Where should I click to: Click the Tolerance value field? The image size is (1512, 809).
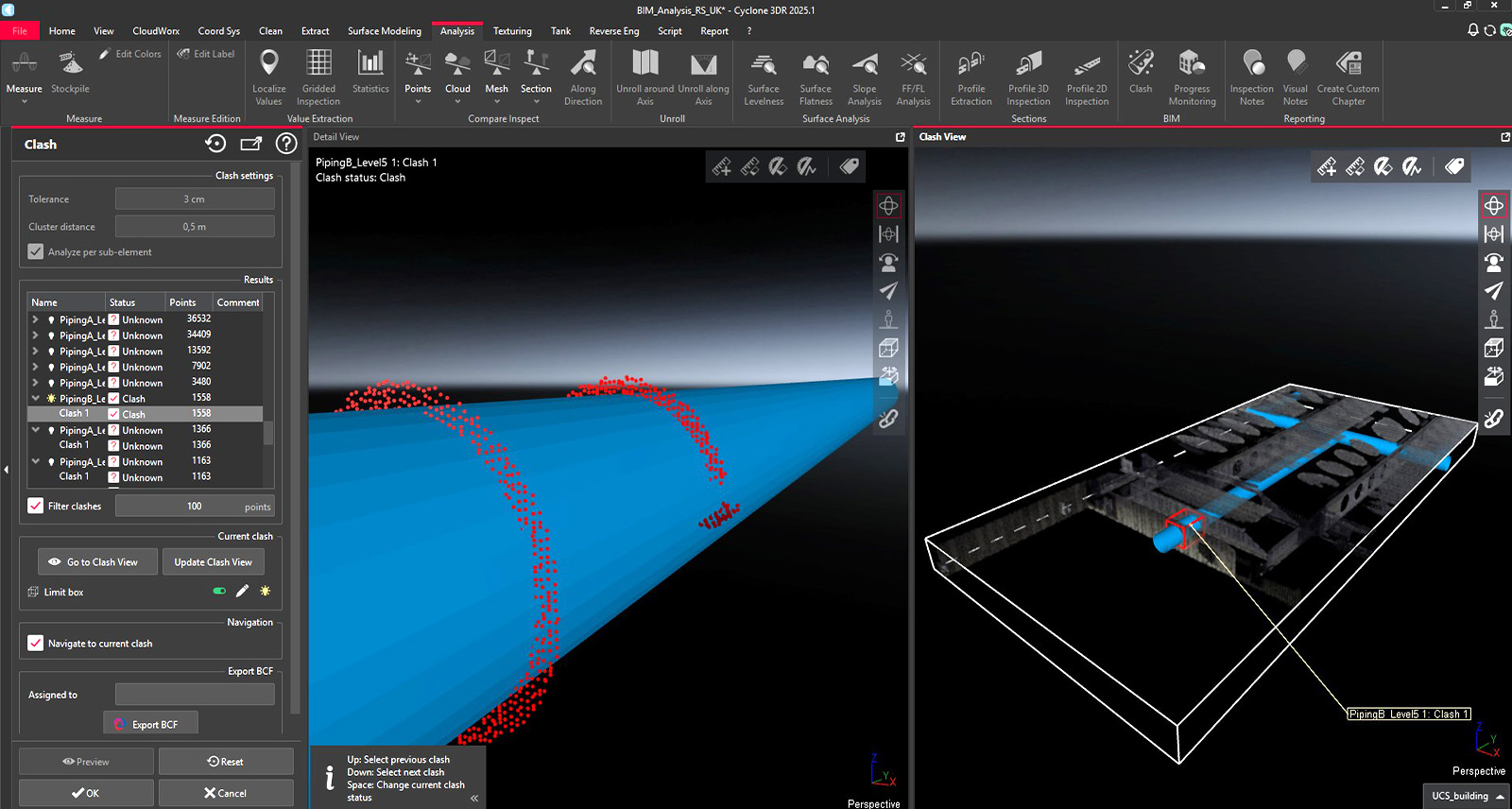tap(195, 198)
